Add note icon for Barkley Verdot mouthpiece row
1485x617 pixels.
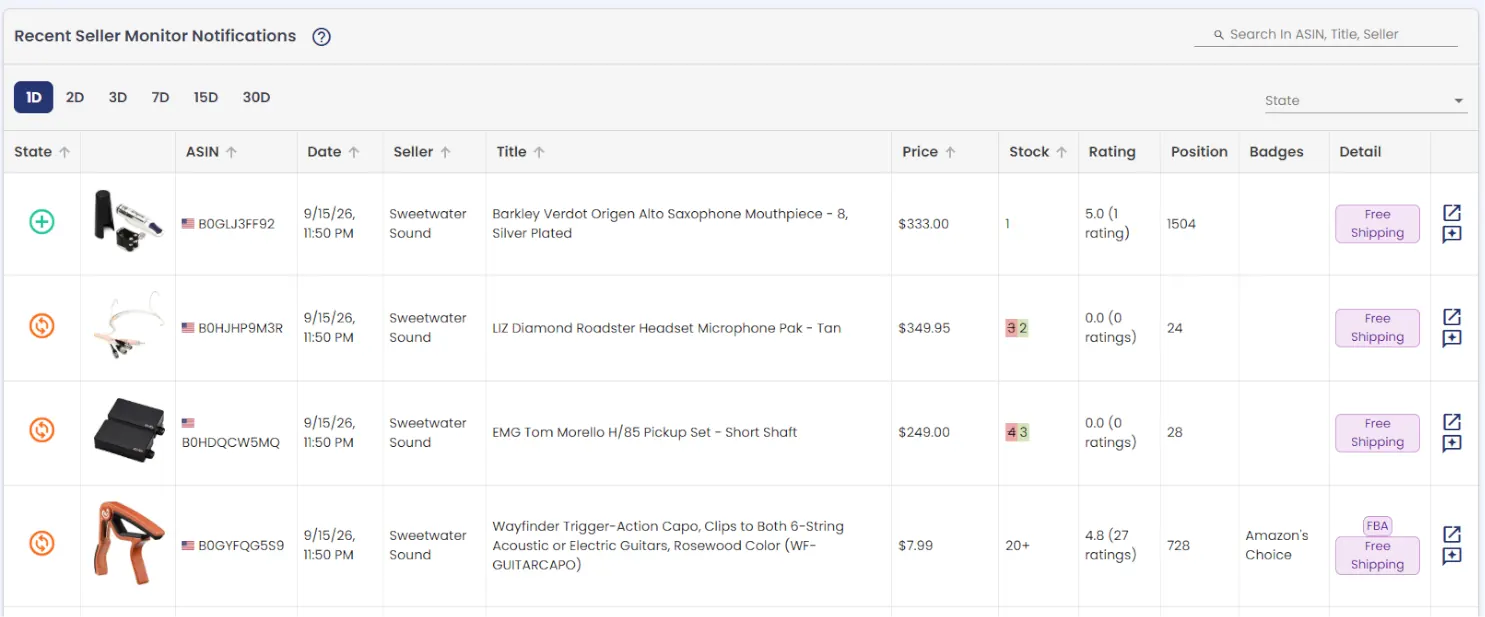[x=1452, y=235]
